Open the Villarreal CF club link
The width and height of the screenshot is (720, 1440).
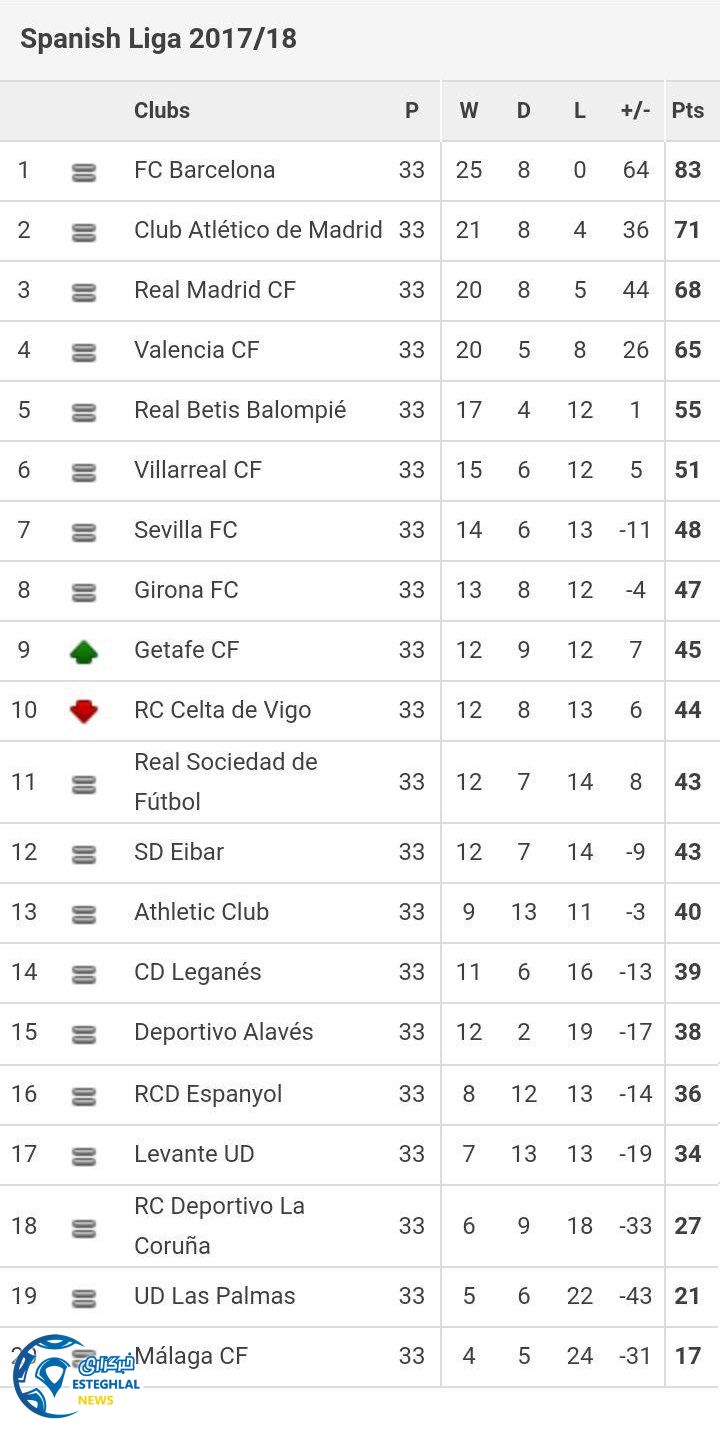[198, 470]
